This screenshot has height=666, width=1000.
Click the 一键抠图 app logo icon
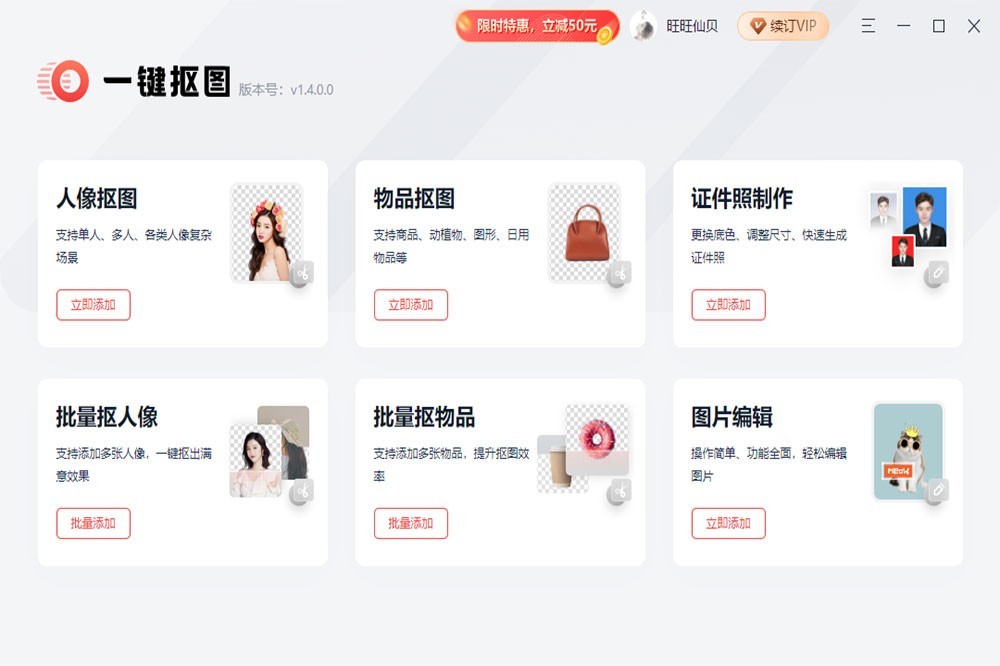coord(63,81)
